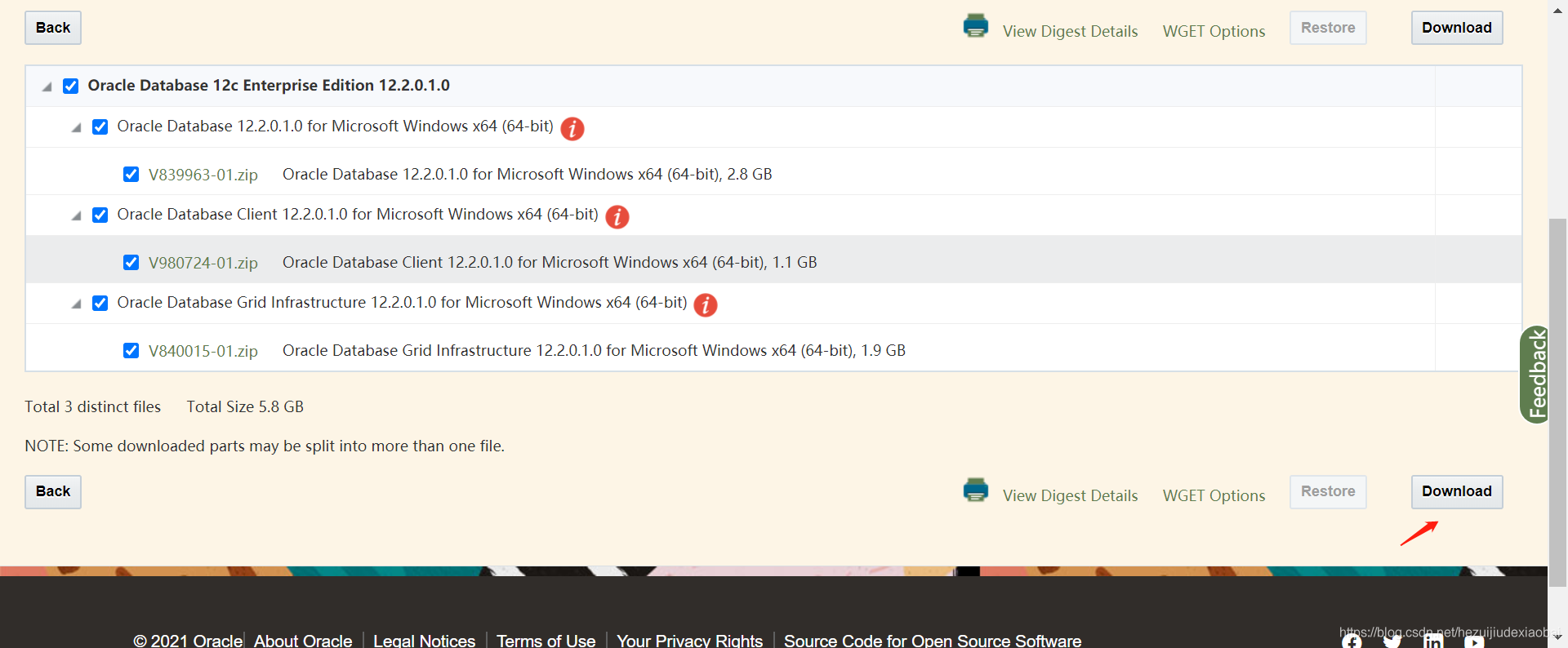
Task: Open Your Privacy Rights footer link
Action: (690, 641)
